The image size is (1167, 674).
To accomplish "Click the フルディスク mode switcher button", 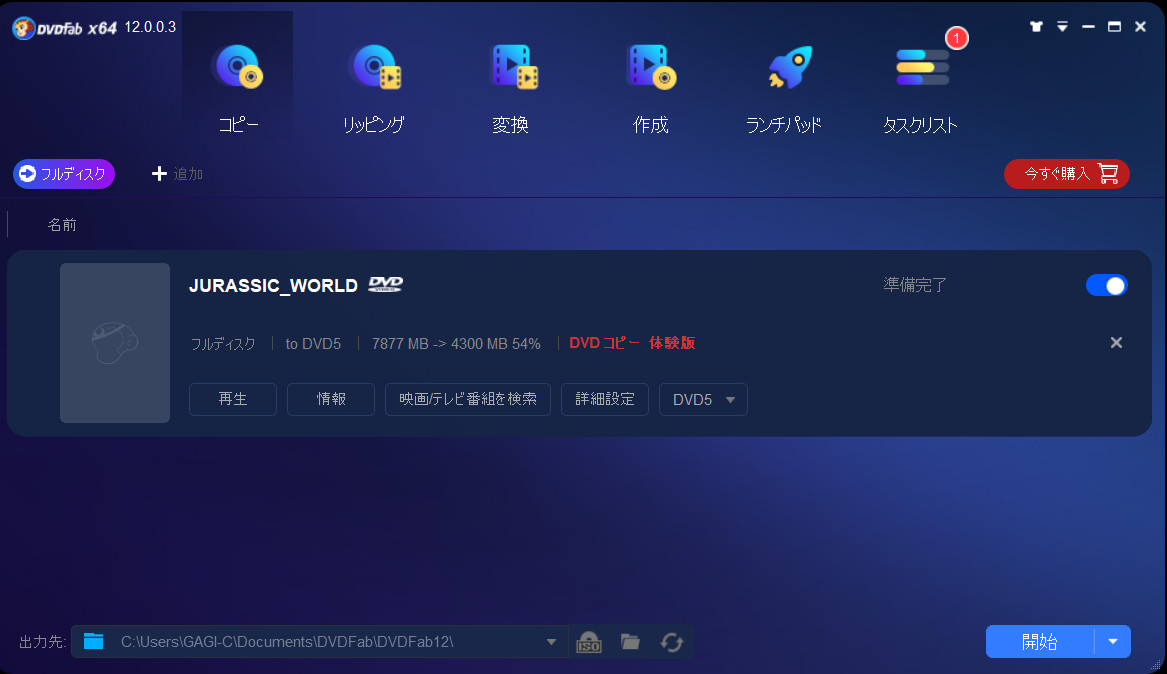I will click(64, 174).
